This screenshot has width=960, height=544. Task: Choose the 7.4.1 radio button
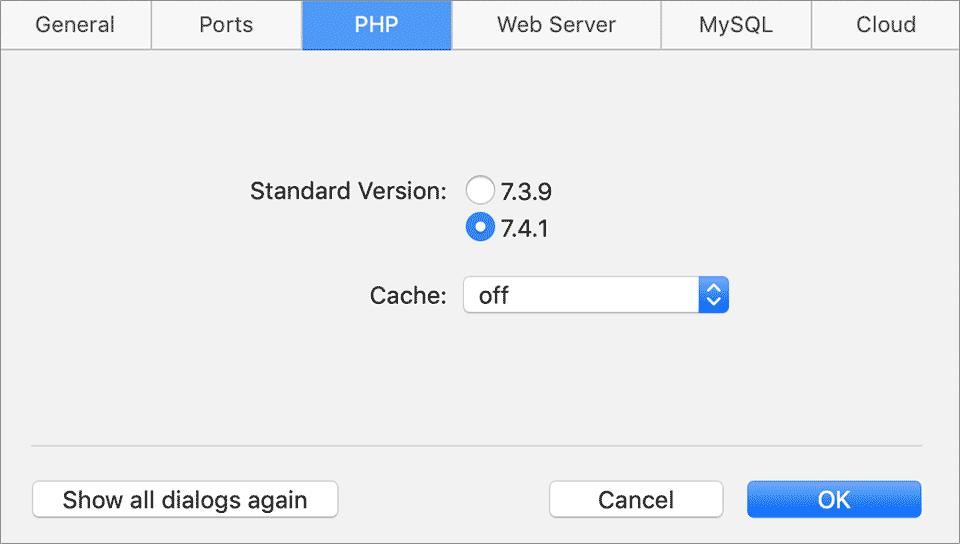(480, 227)
